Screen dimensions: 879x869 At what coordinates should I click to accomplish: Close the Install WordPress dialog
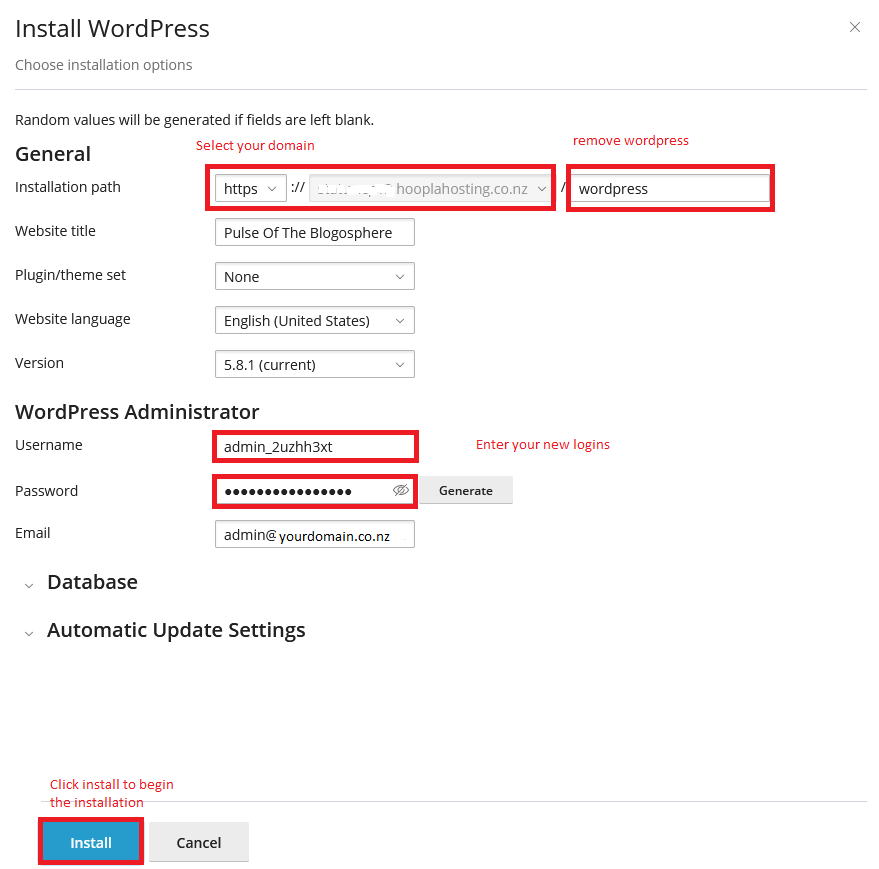(854, 28)
